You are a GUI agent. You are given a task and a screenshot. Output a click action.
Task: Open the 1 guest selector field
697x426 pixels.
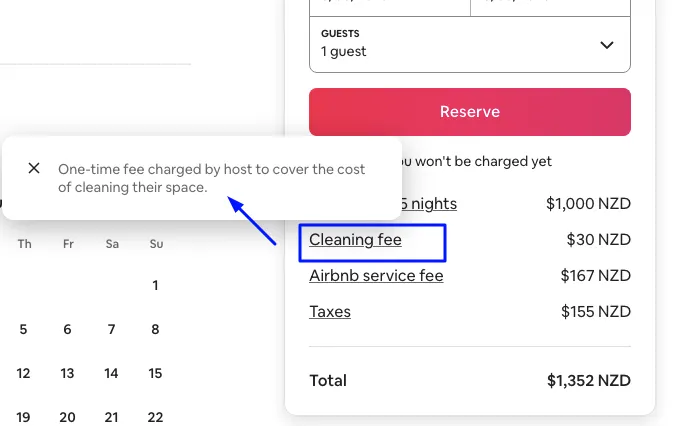[x=470, y=44]
